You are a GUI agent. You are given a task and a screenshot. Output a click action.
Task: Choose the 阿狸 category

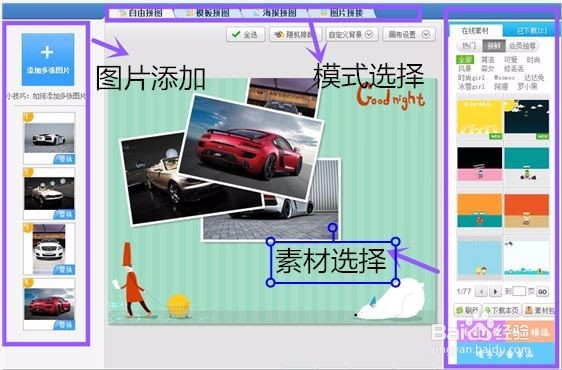[501, 86]
